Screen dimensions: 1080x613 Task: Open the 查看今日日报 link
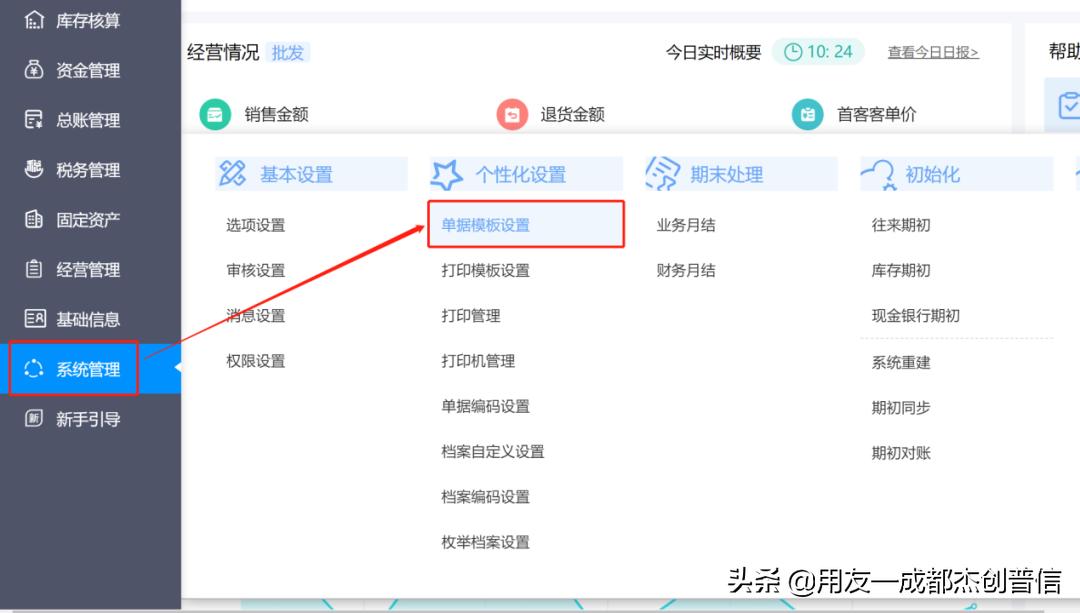(933, 53)
